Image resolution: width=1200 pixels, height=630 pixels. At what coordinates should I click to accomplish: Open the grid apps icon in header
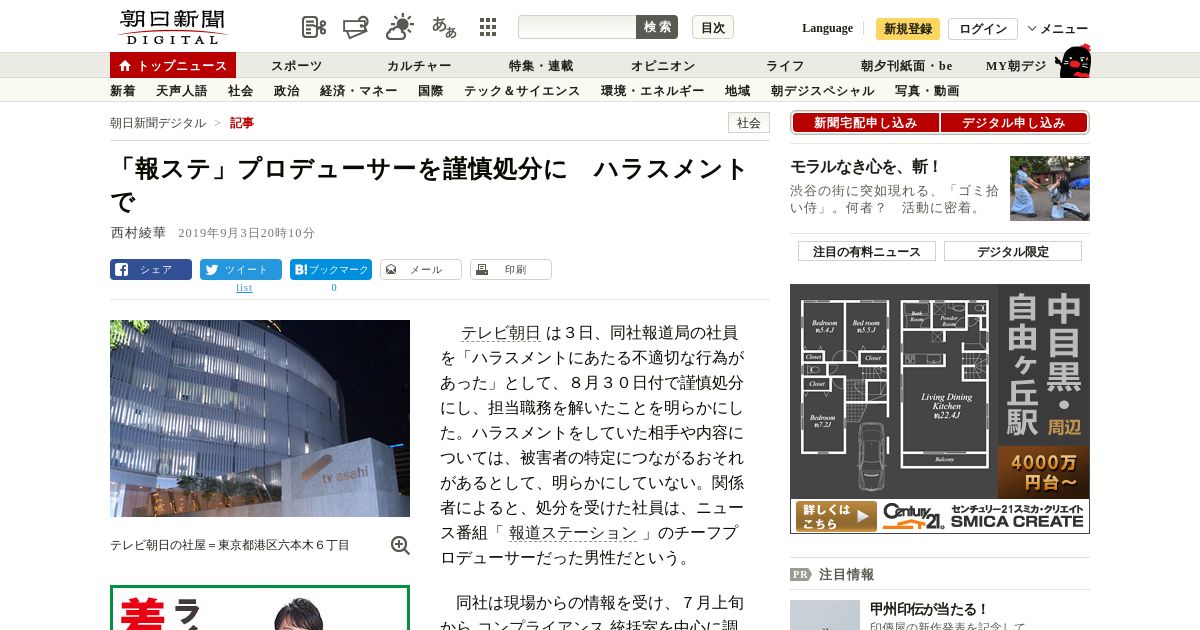tap(488, 27)
